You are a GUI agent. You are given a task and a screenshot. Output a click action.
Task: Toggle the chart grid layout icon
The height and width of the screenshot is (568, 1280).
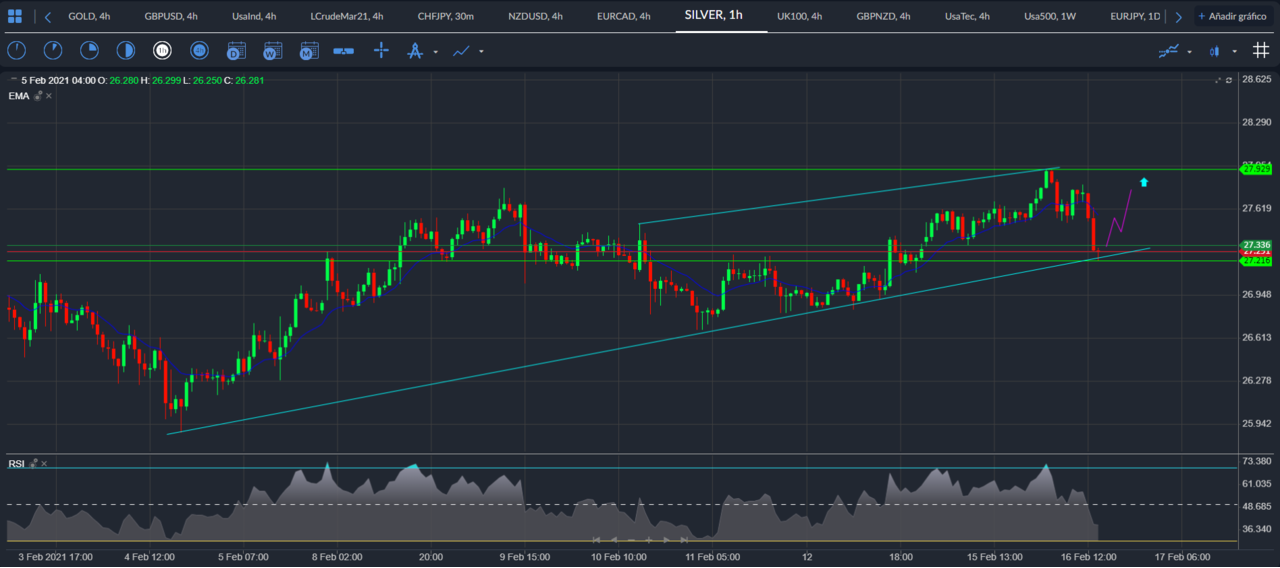(x=1261, y=51)
